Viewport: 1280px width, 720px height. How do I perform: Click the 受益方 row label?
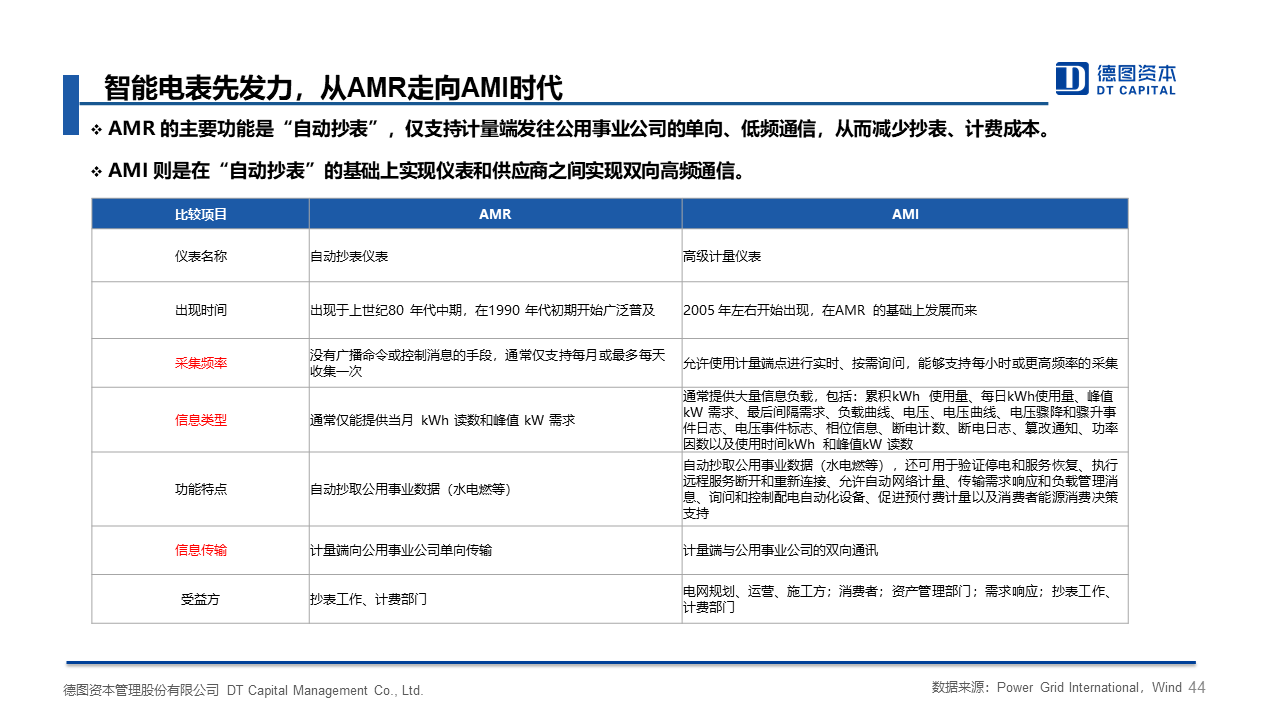point(200,599)
